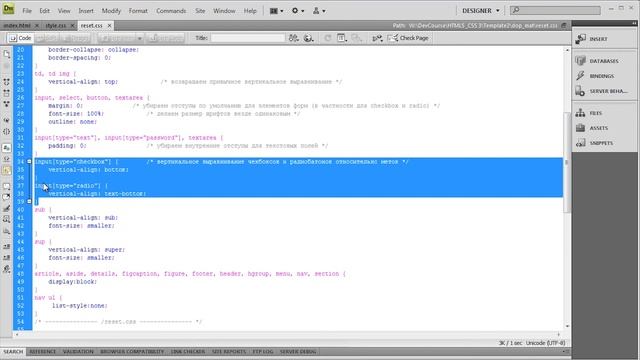Open the Site management dropdown icon
The height and width of the screenshot is (360, 640).
[x=319, y=11]
